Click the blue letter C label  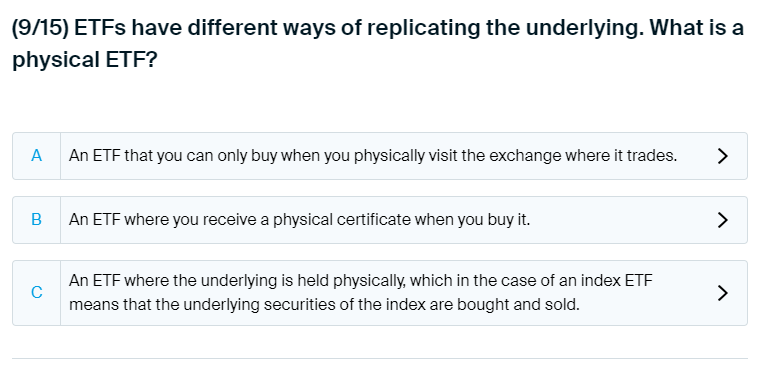(36, 293)
